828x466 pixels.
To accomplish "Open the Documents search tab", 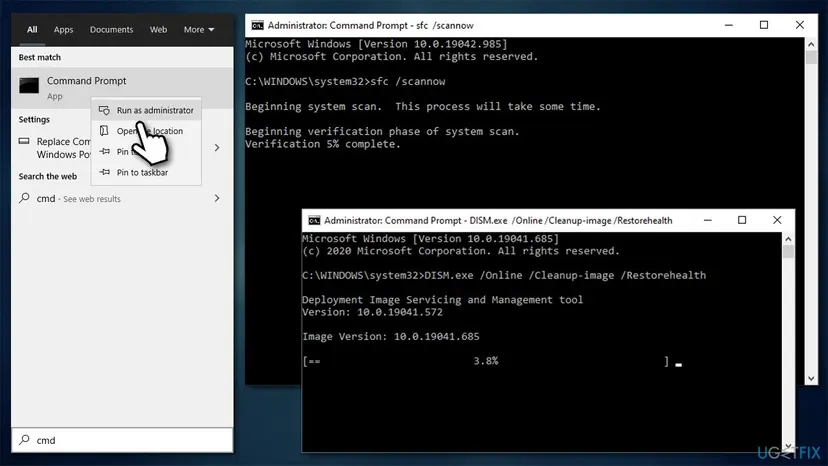I will [x=111, y=30].
